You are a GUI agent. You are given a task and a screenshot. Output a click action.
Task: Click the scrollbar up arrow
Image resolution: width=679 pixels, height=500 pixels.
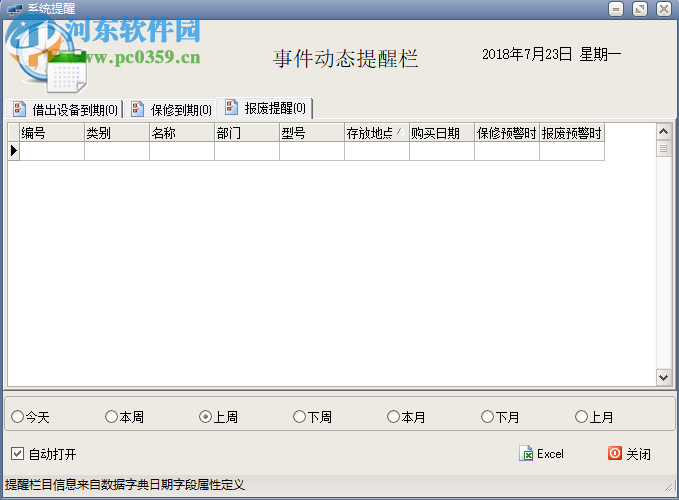(663, 131)
